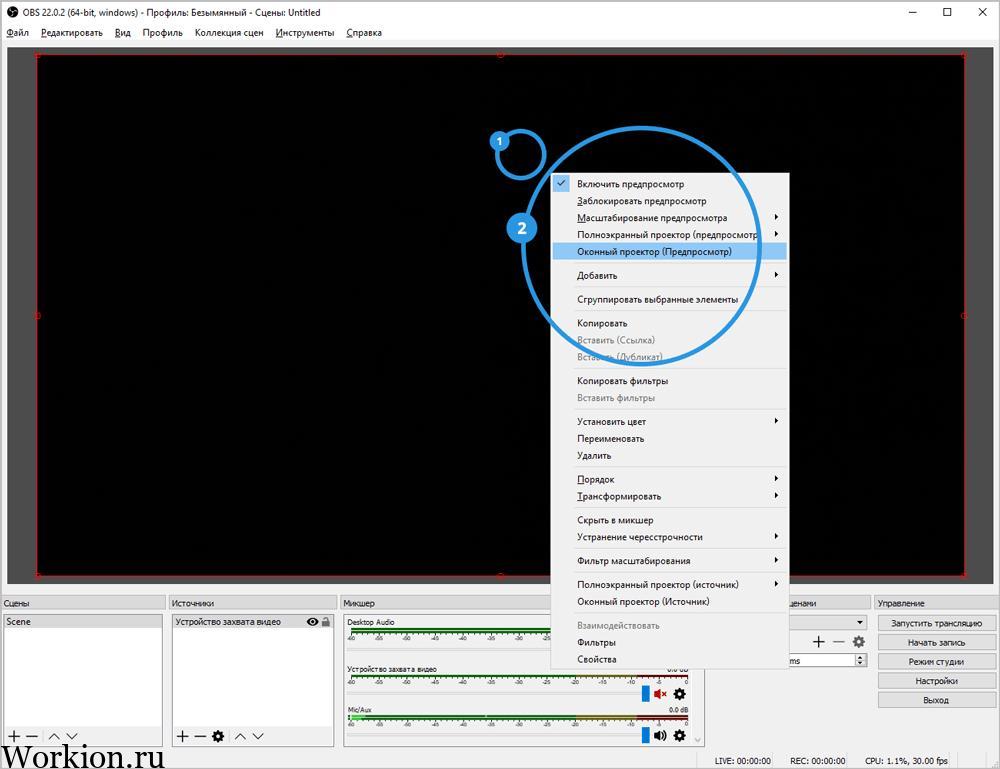Click the OBS logo in title bar
The image size is (1000, 769).
click(12, 12)
